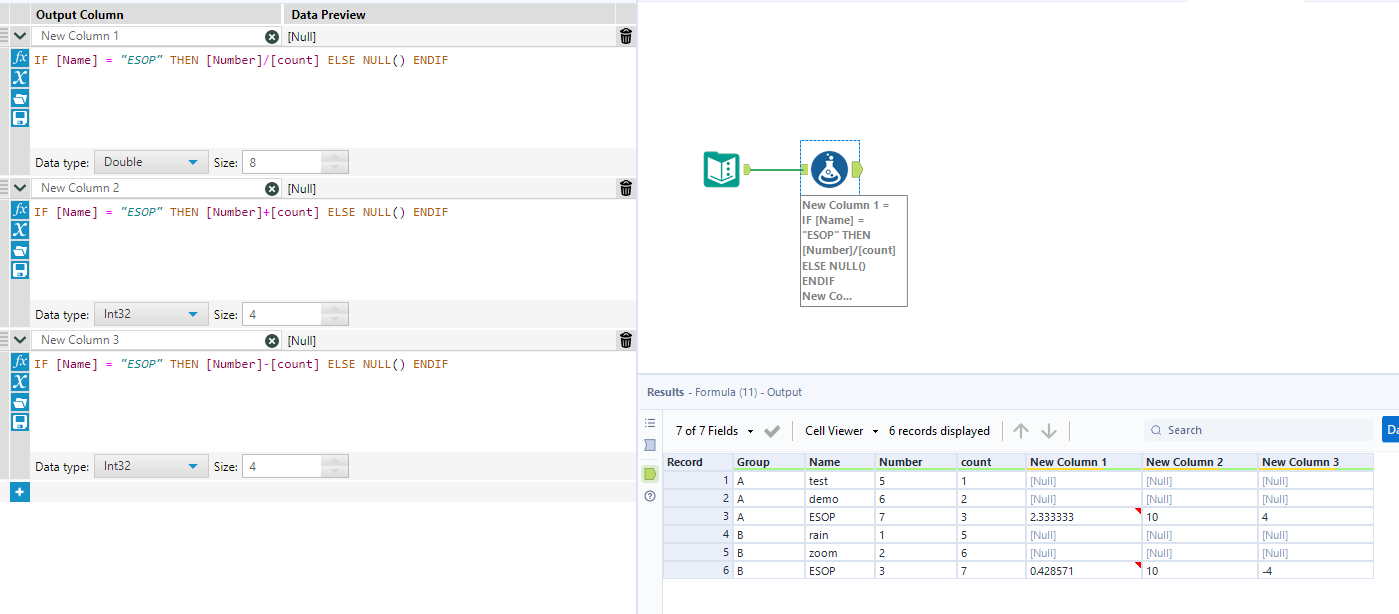The width and height of the screenshot is (1399, 614).
Task: Save the New Column 1 expression
Action: coord(19,118)
